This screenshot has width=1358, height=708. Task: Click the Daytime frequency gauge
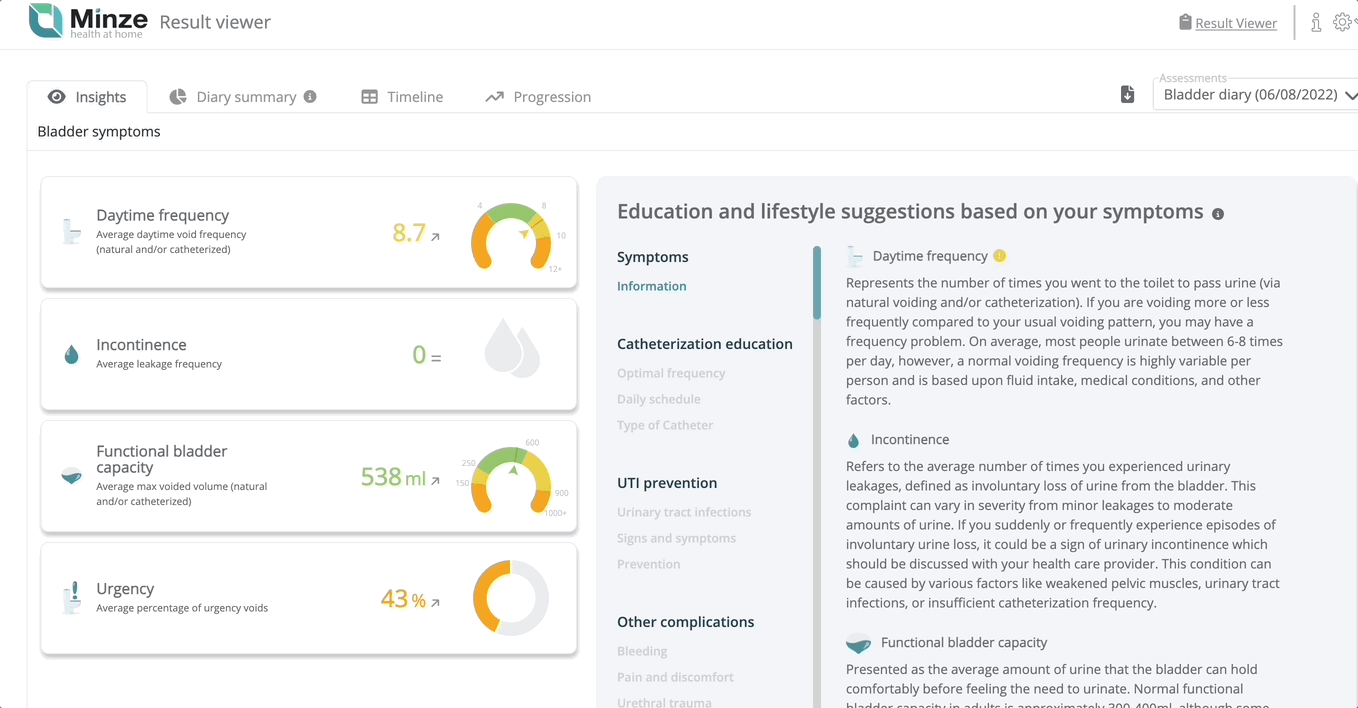pos(511,236)
